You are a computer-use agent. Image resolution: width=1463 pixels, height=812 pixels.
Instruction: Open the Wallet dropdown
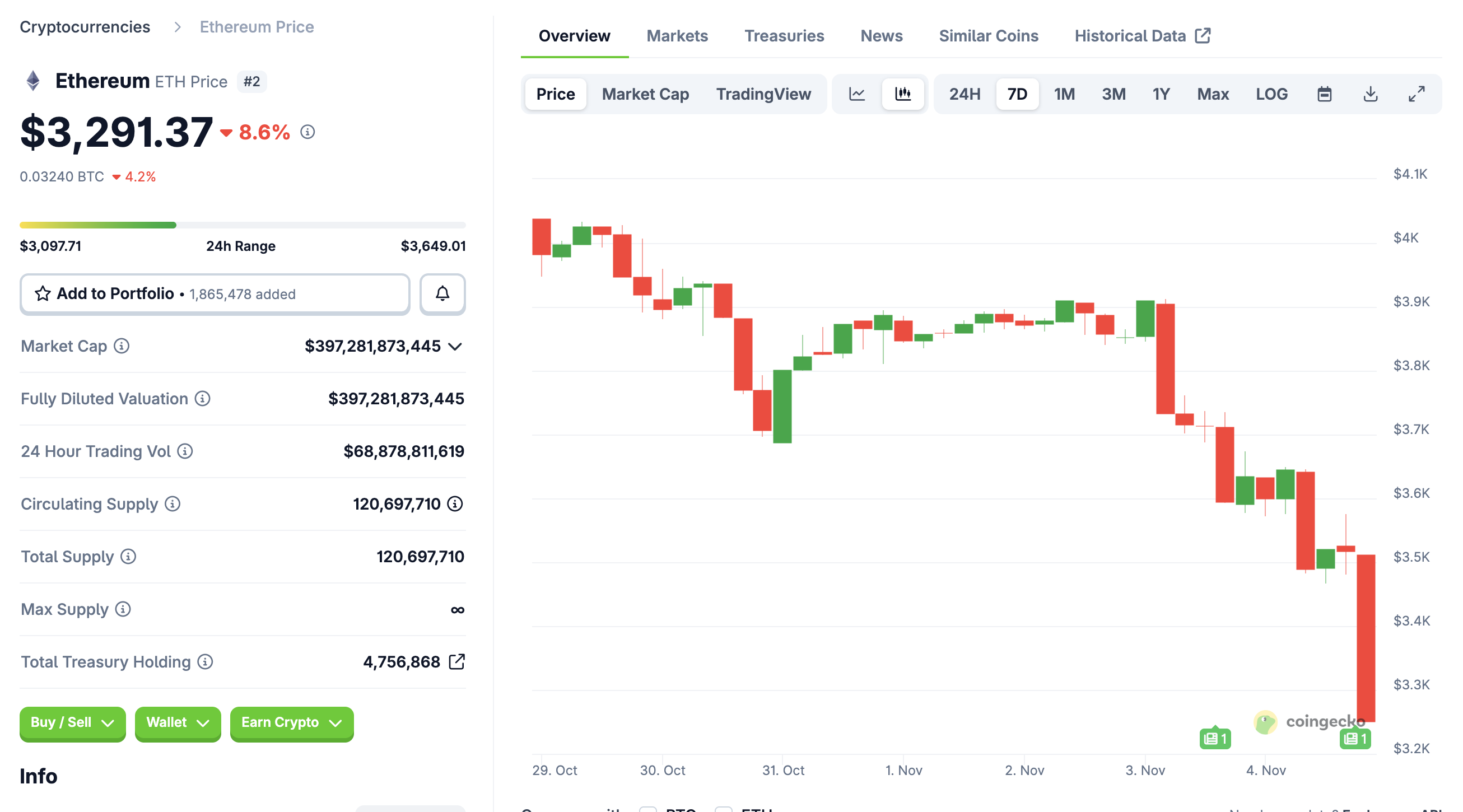(177, 722)
